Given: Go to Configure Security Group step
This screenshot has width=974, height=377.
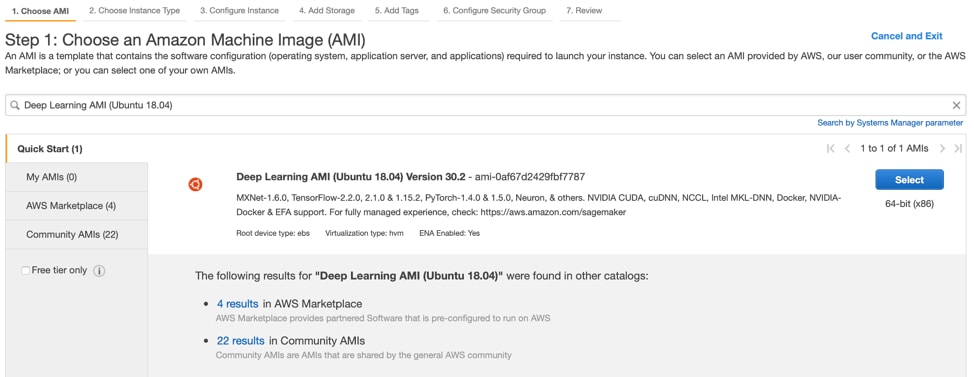Looking at the screenshot, I should [x=494, y=11].
